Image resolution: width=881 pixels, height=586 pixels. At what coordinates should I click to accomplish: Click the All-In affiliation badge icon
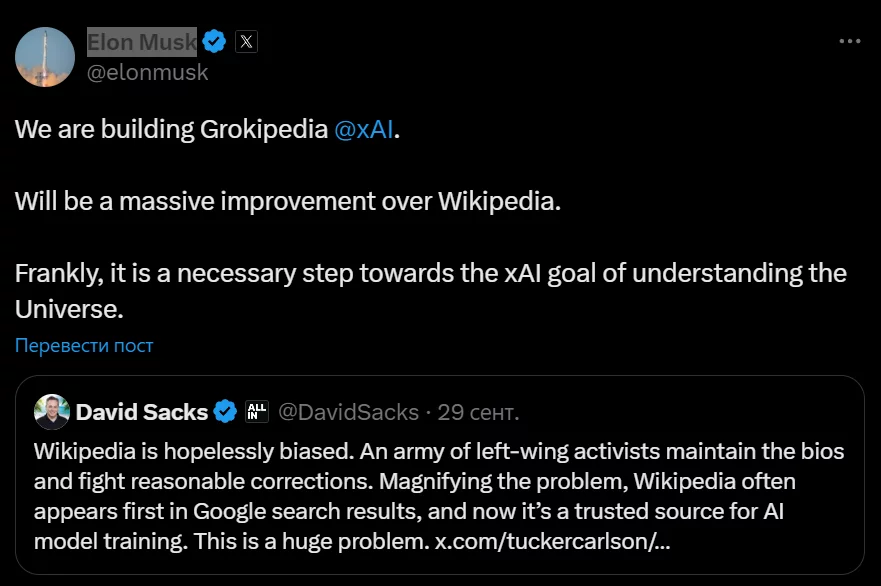tap(257, 412)
